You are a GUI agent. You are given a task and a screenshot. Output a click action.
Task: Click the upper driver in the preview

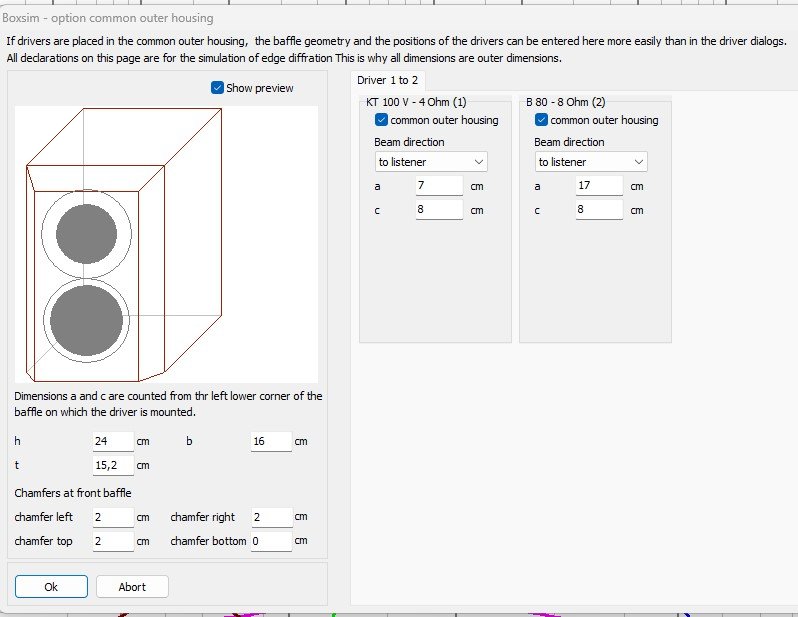(87, 234)
